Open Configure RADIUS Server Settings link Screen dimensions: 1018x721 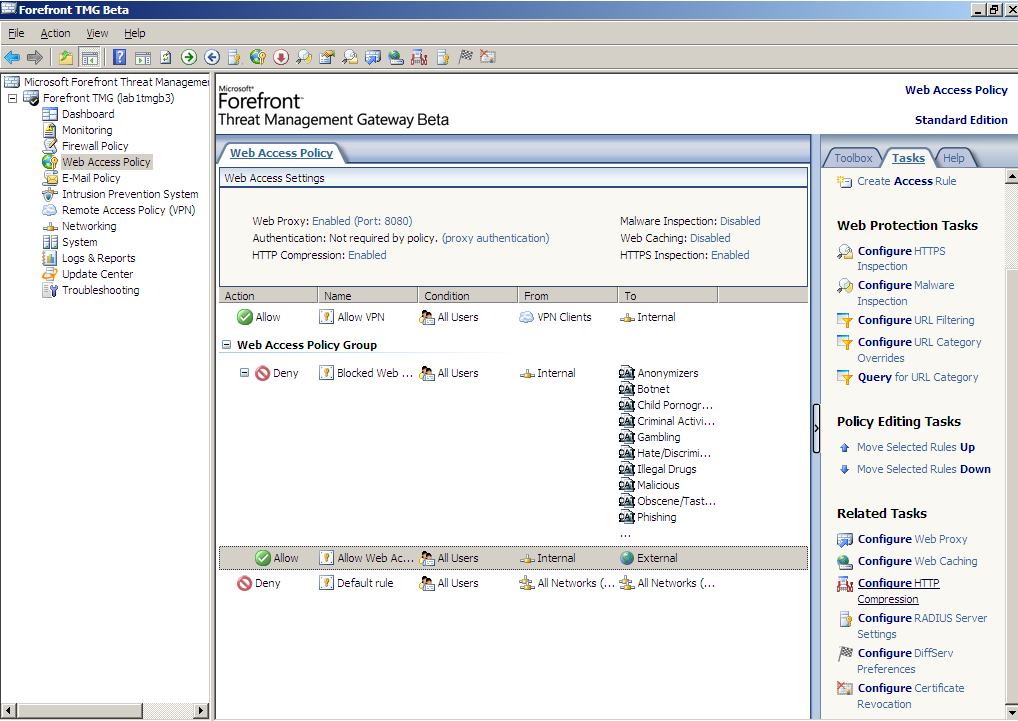[x=922, y=626]
